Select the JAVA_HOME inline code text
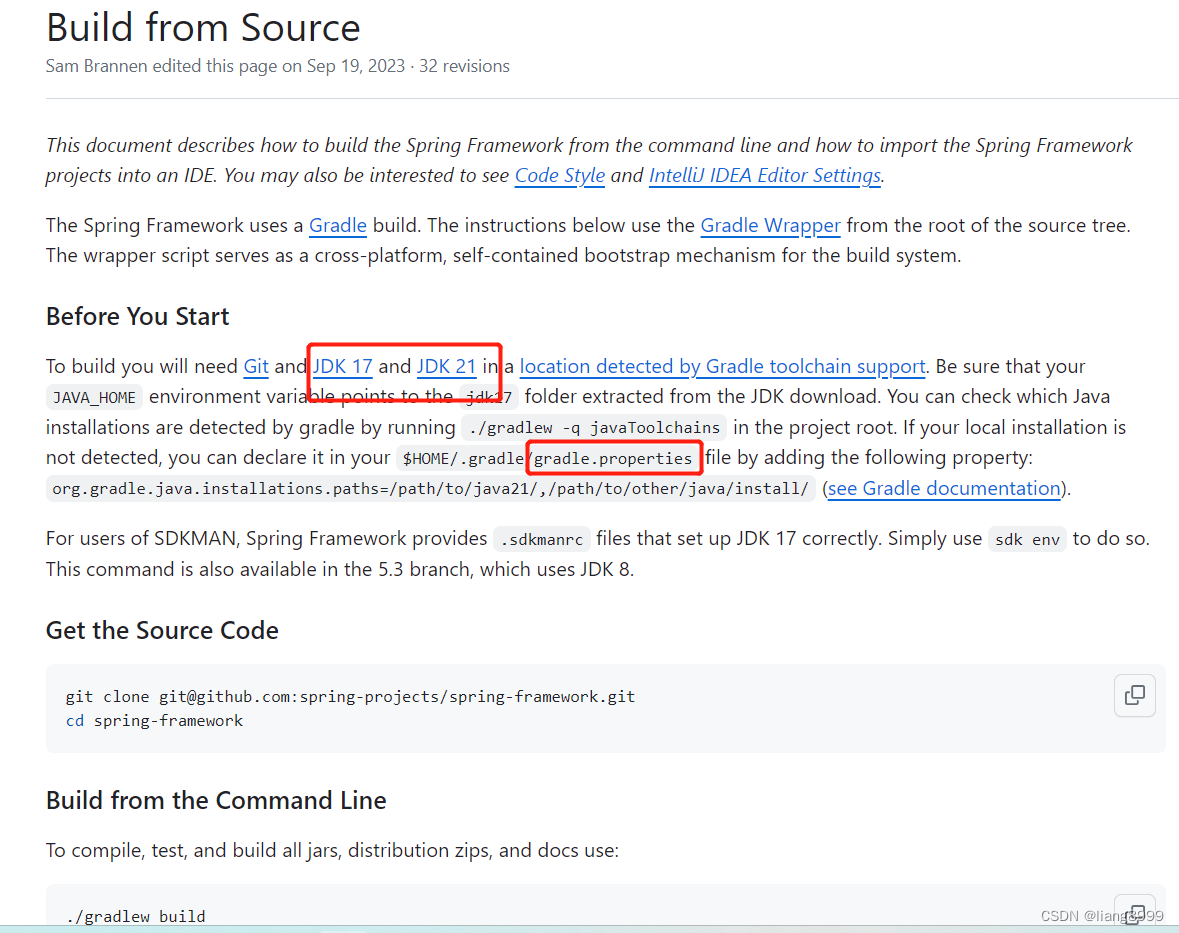 pos(93,397)
